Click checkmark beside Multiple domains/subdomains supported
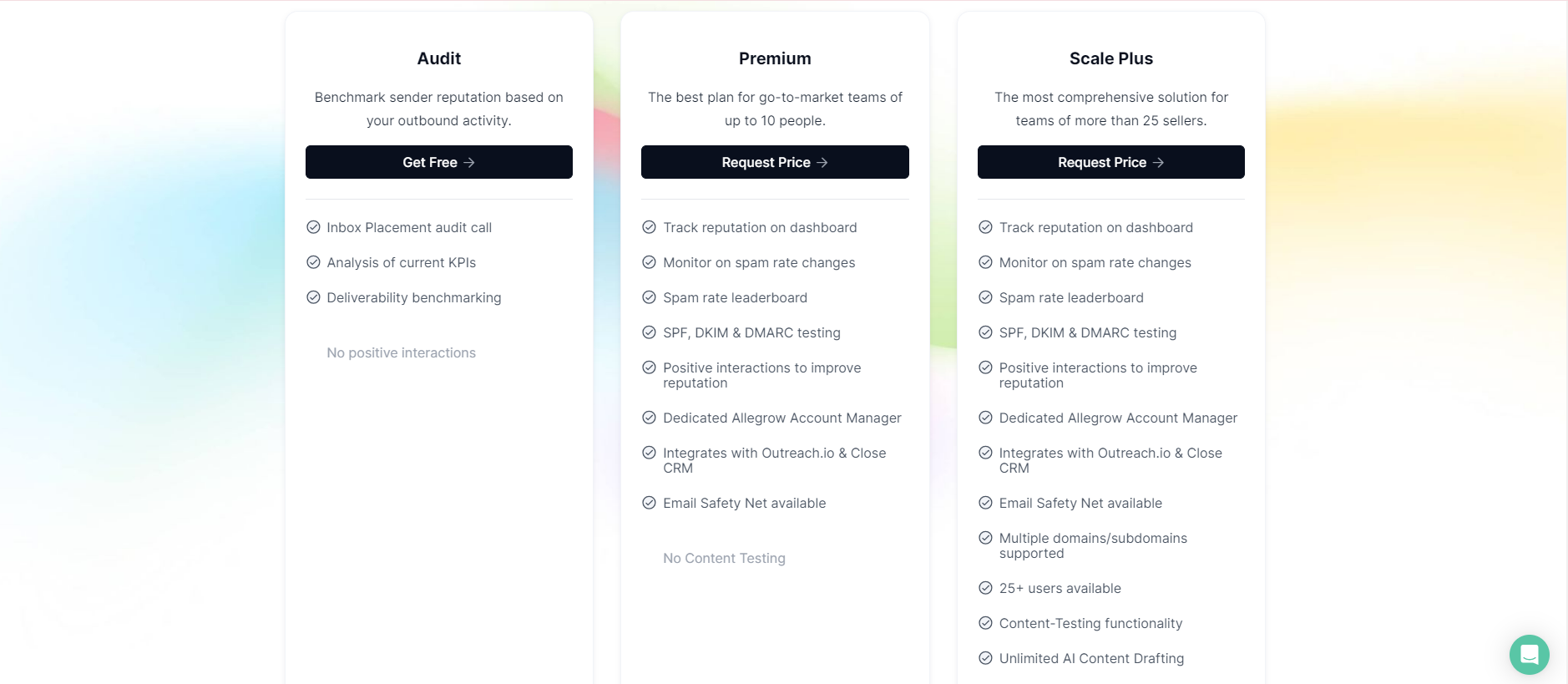This screenshot has height=684, width=1568. [985, 538]
